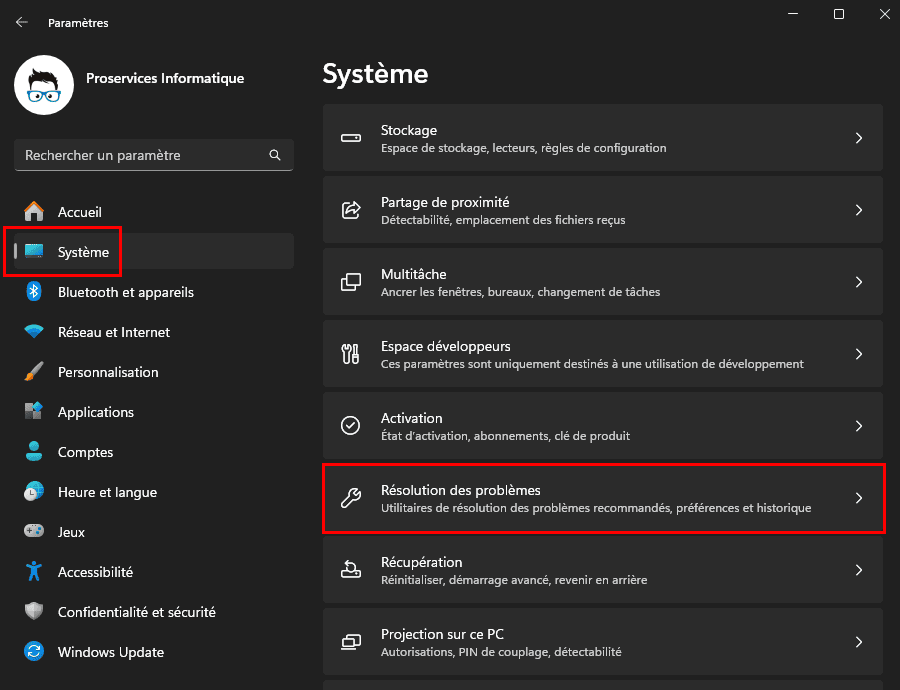Click the Activation checkmark icon

point(350,425)
